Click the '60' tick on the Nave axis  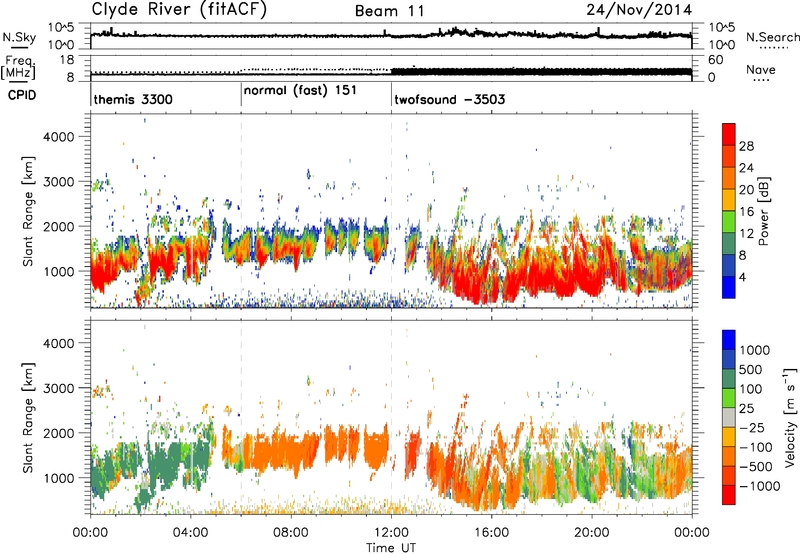[716, 60]
